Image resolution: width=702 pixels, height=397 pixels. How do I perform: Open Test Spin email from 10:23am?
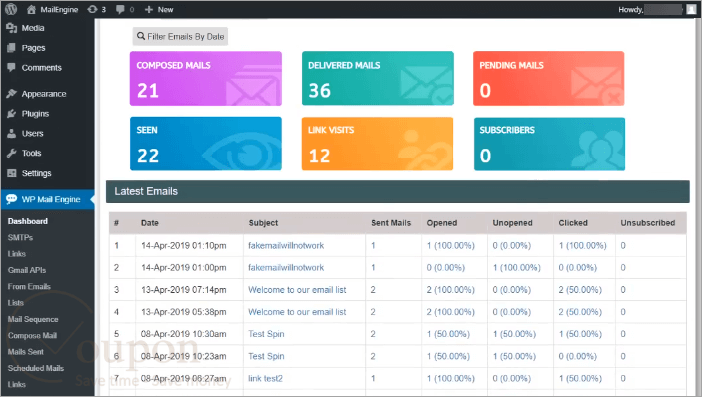(x=266, y=356)
